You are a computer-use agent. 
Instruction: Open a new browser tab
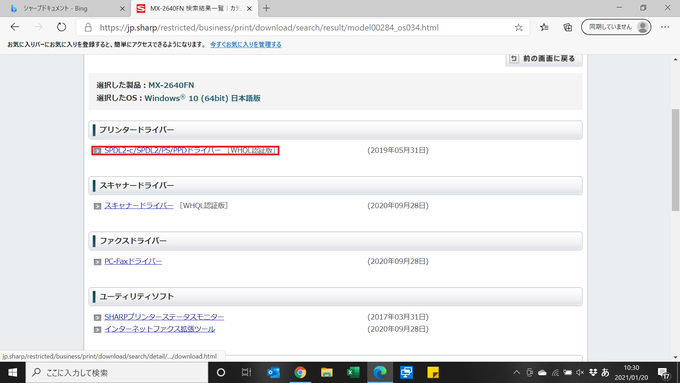coord(266,8)
